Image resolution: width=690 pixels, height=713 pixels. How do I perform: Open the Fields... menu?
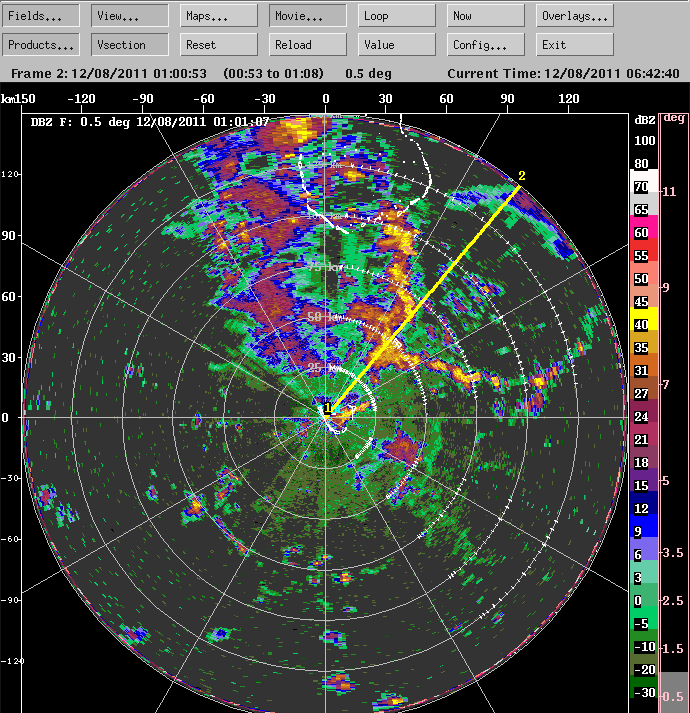click(40, 16)
